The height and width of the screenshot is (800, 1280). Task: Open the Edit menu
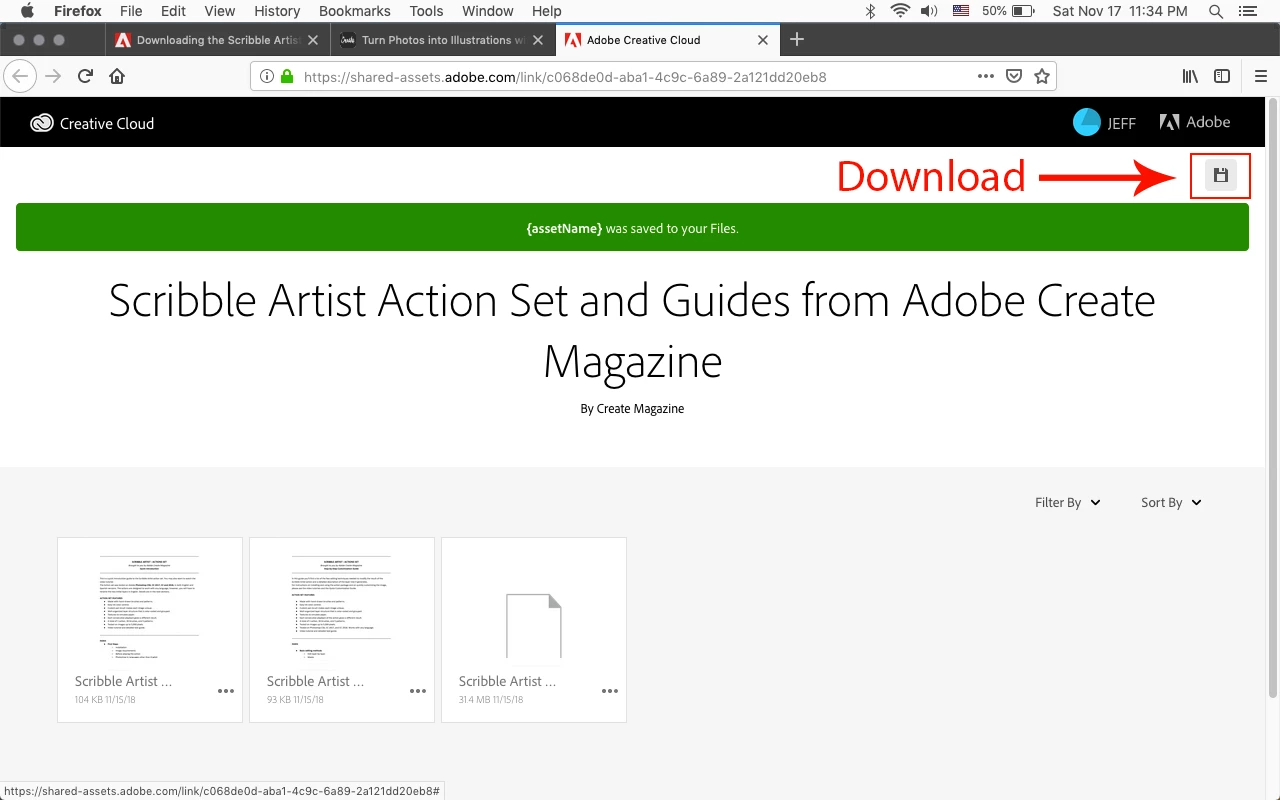coord(173,11)
